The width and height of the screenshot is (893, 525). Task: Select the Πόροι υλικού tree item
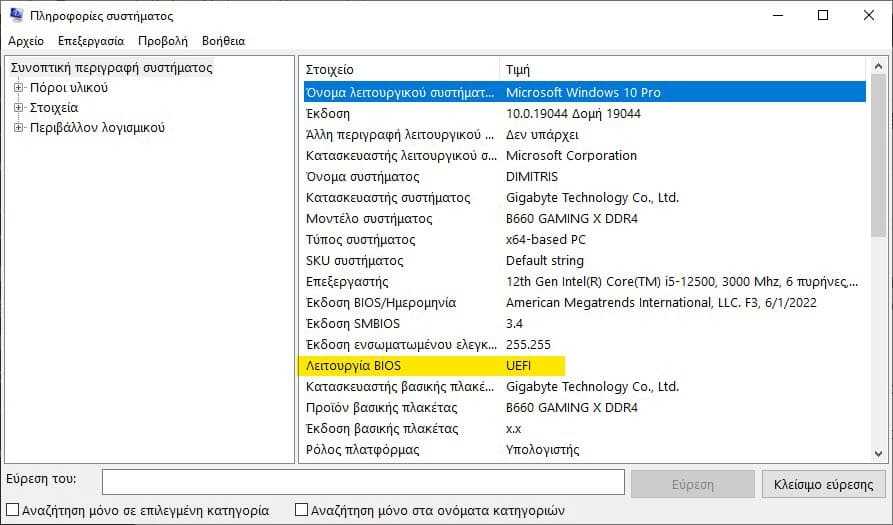click(x=69, y=88)
